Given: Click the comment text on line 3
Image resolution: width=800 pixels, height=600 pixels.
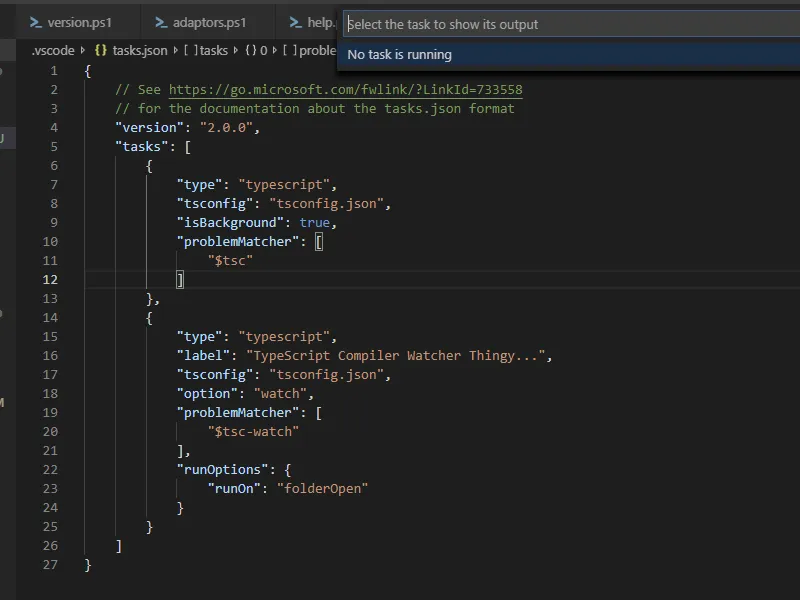Looking at the screenshot, I should (315, 109).
